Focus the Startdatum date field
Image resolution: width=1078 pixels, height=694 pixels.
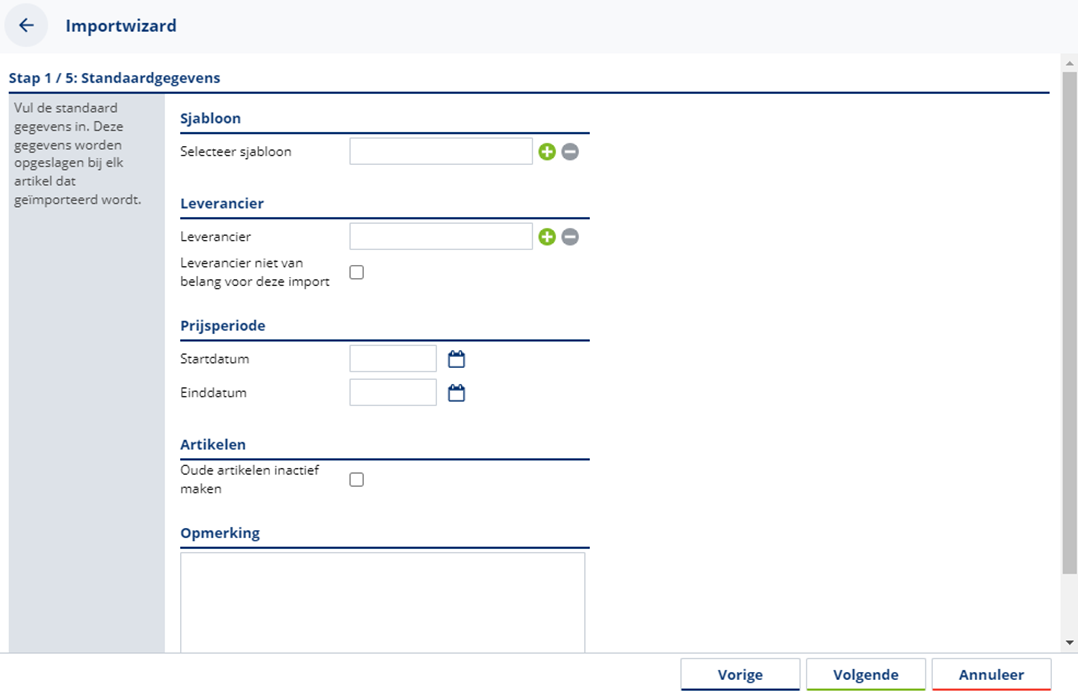point(393,358)
